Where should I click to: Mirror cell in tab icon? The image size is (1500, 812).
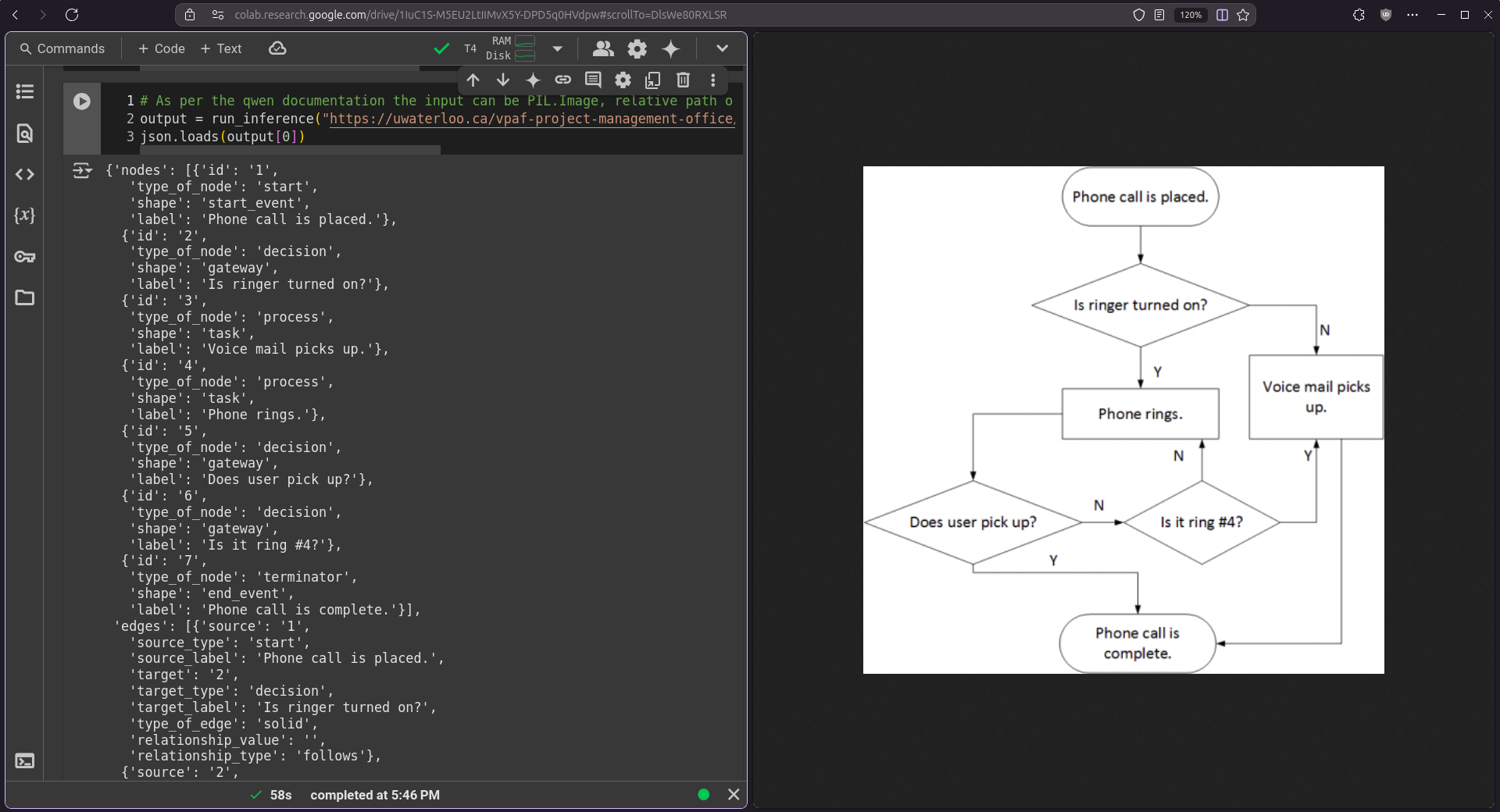653,80
